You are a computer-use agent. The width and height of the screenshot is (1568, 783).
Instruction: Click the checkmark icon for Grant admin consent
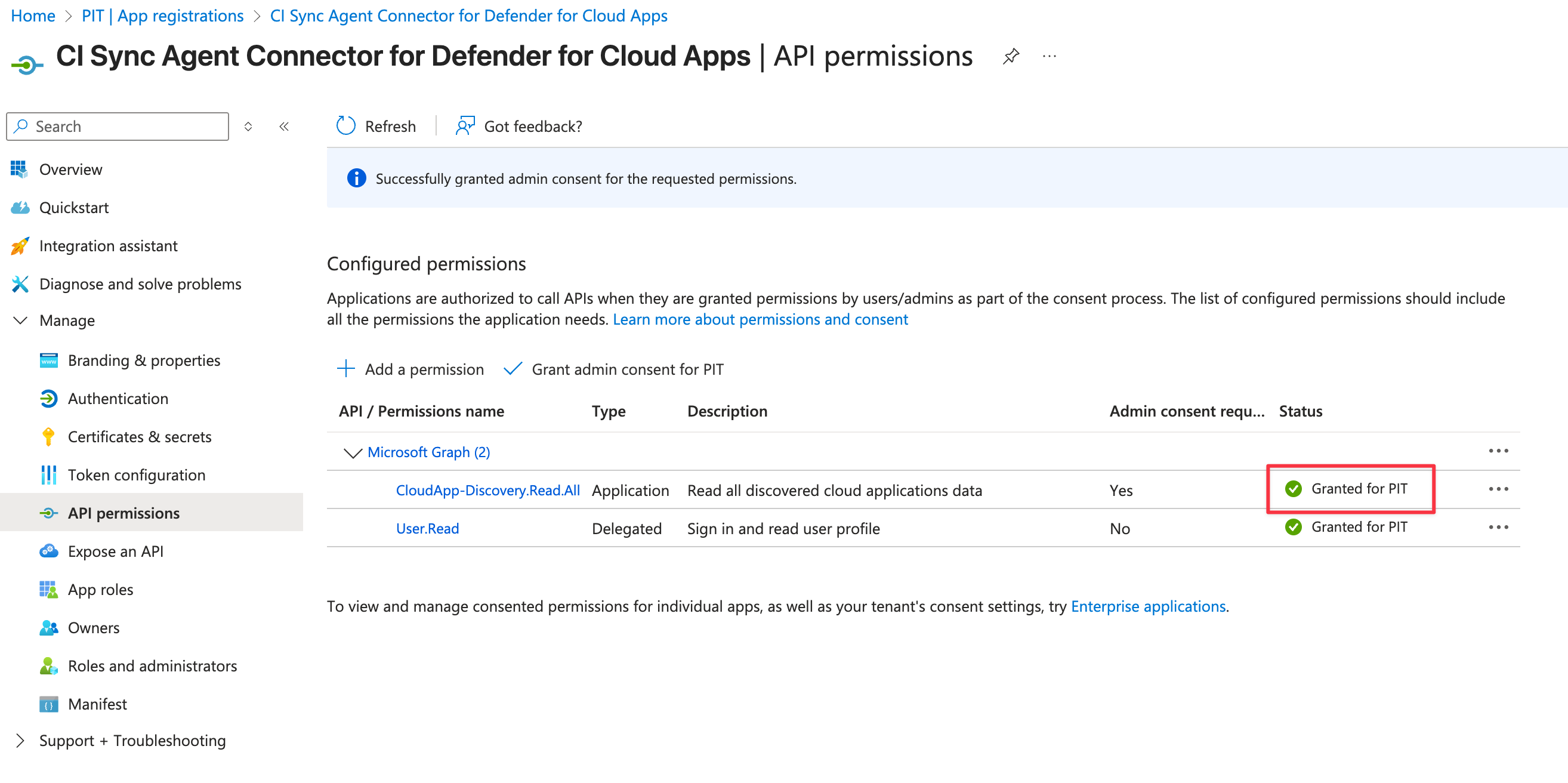tap(513, 368)
